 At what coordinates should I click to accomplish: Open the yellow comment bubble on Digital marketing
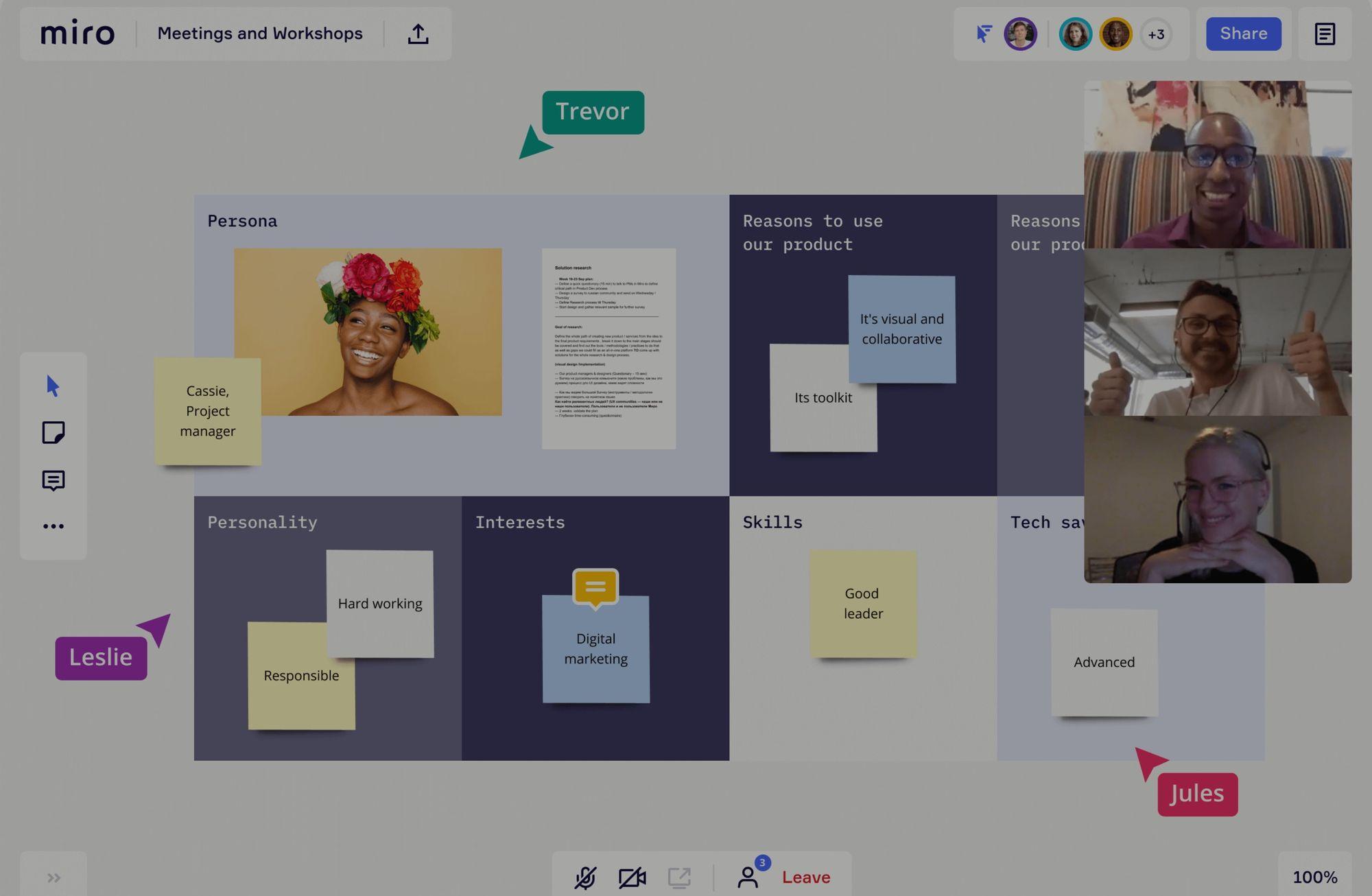(595, 588)
